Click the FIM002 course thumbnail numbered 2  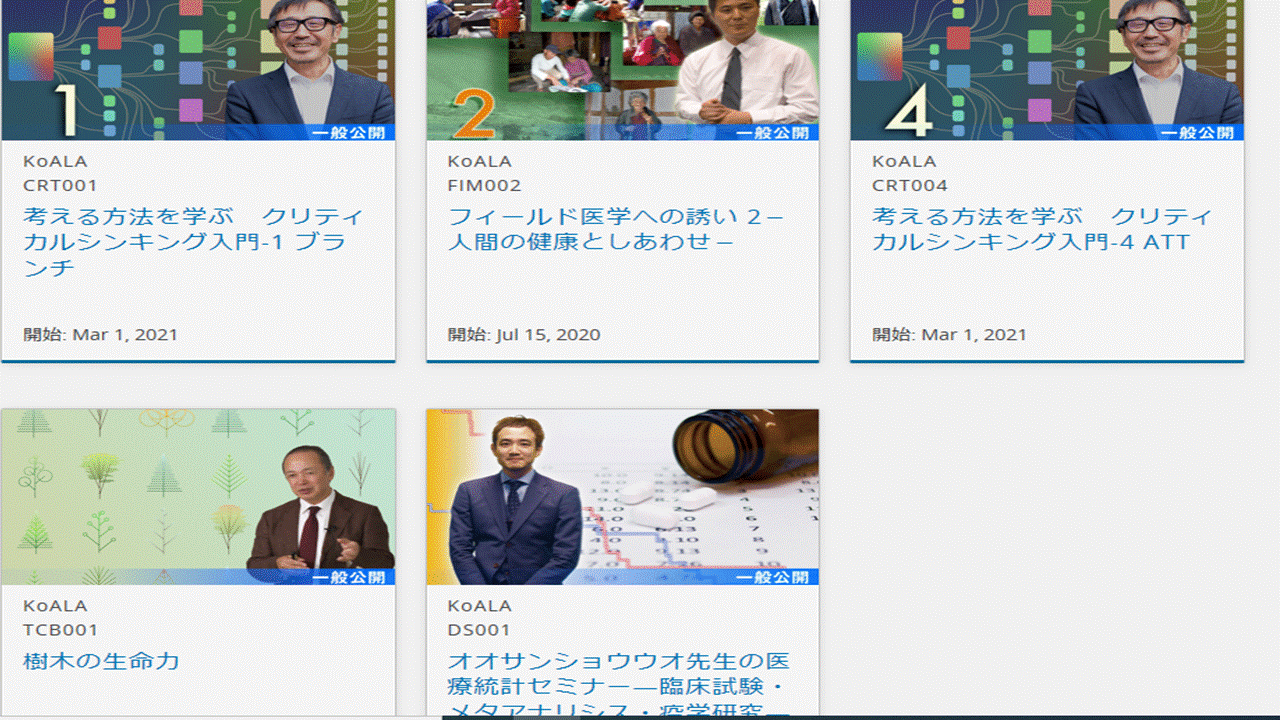point(622,68)
